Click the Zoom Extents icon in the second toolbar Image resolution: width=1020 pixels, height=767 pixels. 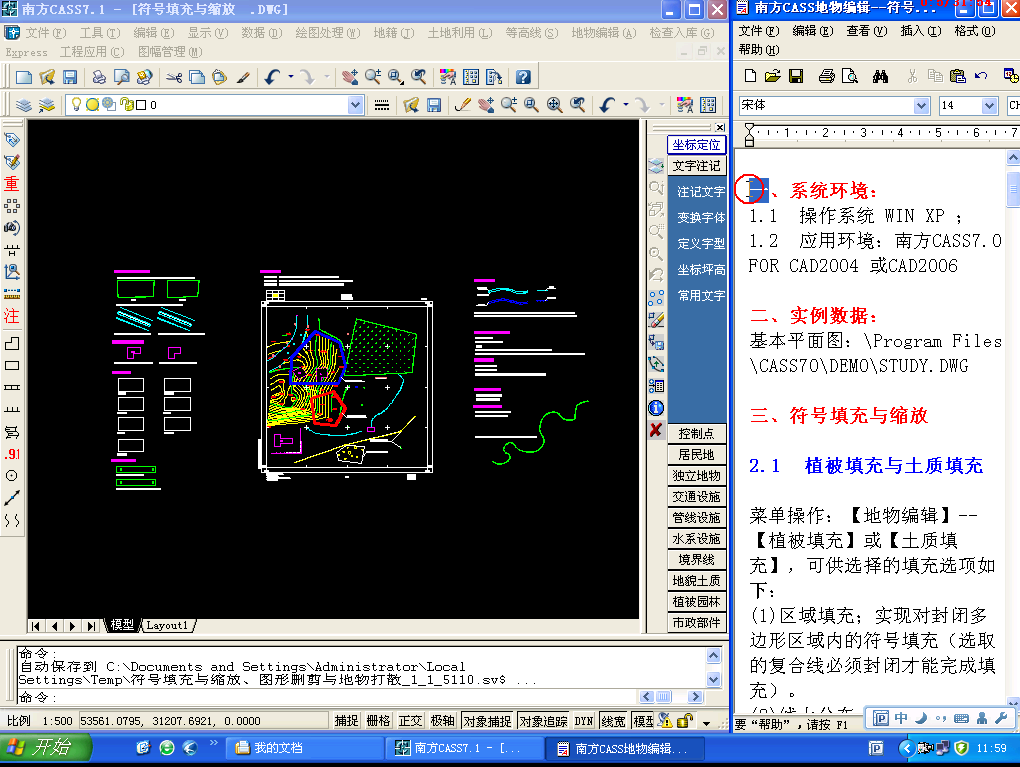click(x=554, y=105)
